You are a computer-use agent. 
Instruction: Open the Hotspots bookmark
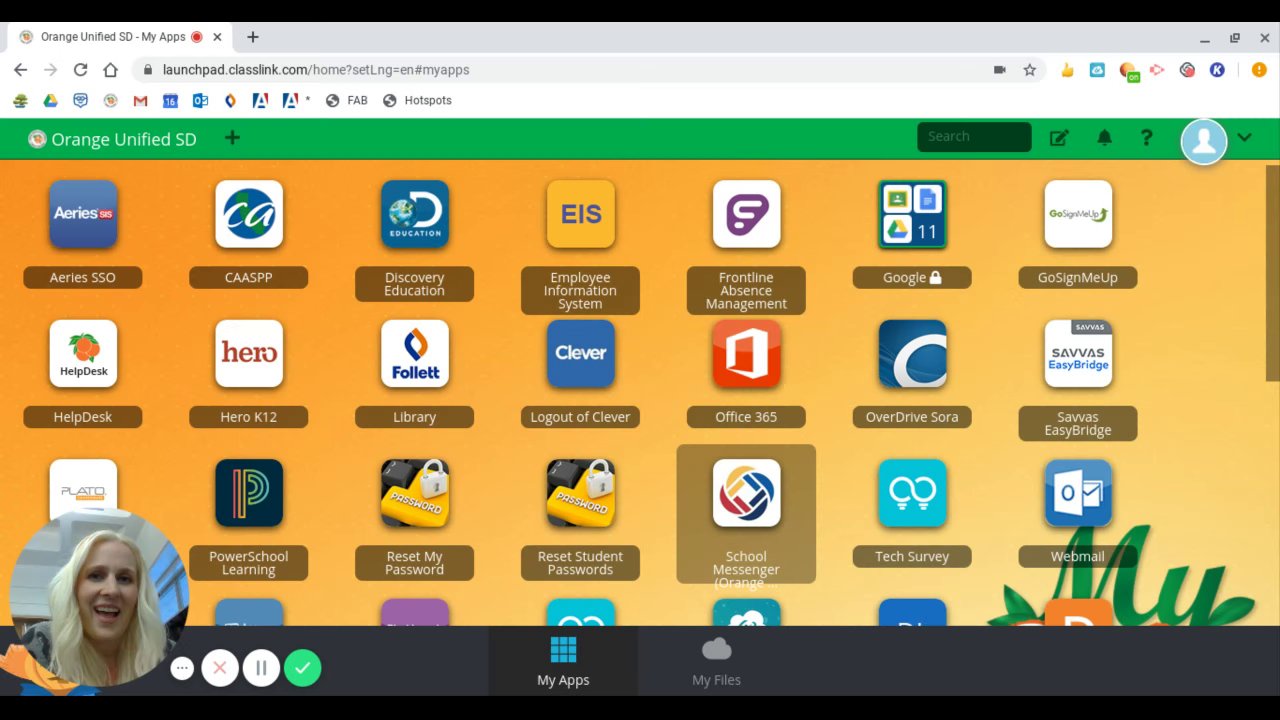(x=417, y=101)
